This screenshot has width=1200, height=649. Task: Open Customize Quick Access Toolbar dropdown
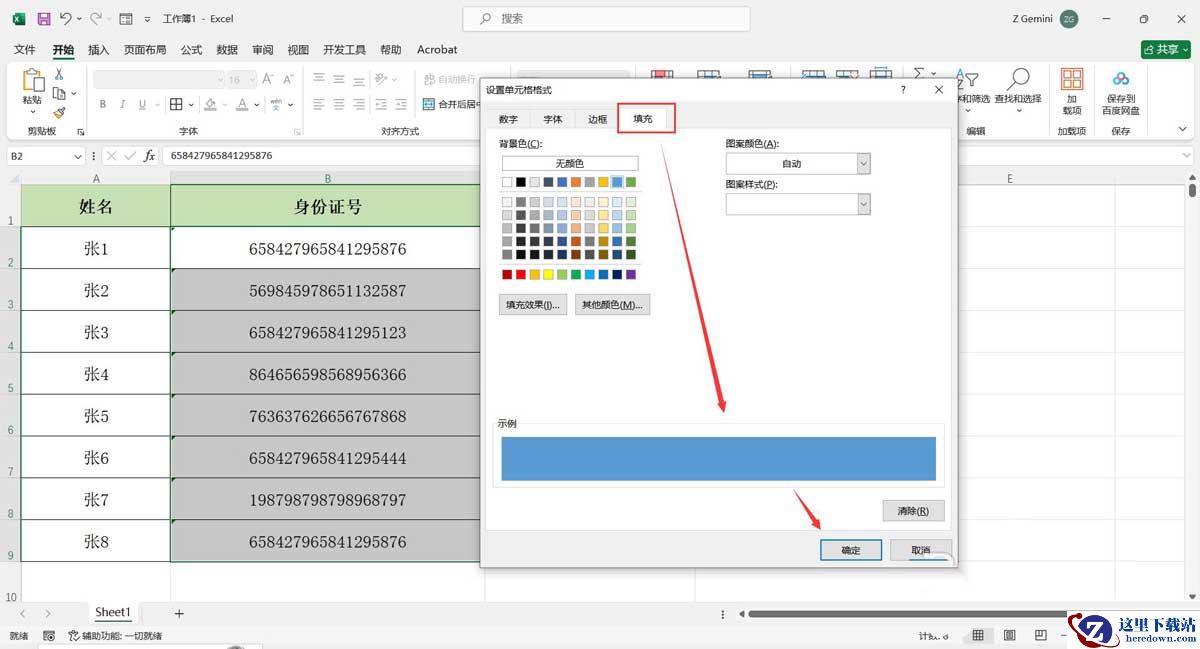[x=147, y=19]
